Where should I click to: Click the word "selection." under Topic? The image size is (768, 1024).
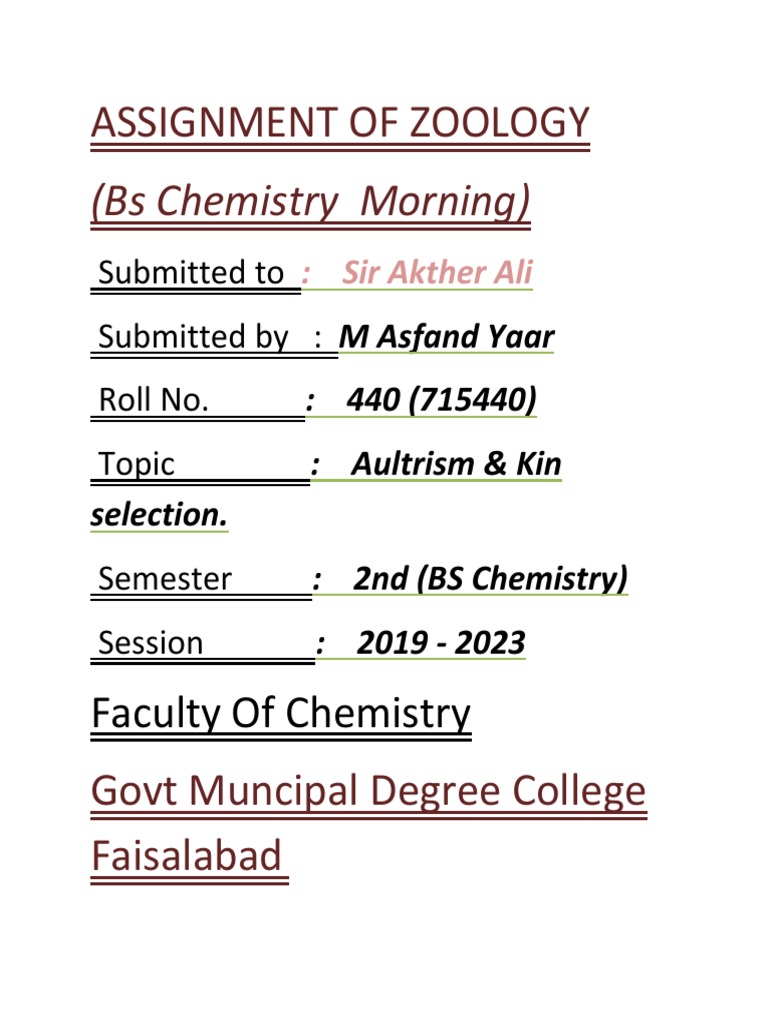click(x=159, y=516)
